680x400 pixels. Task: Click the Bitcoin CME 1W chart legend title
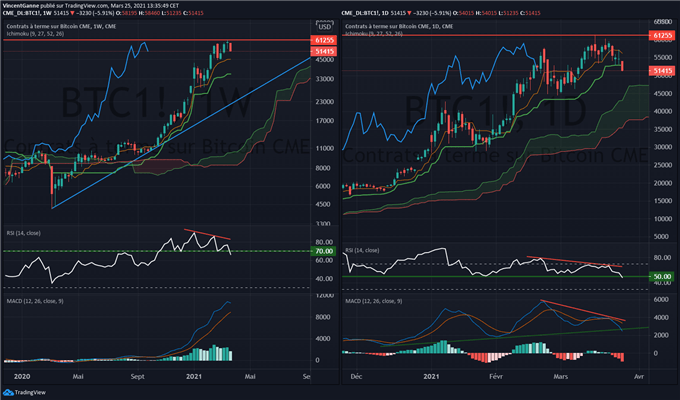point(61,26)
